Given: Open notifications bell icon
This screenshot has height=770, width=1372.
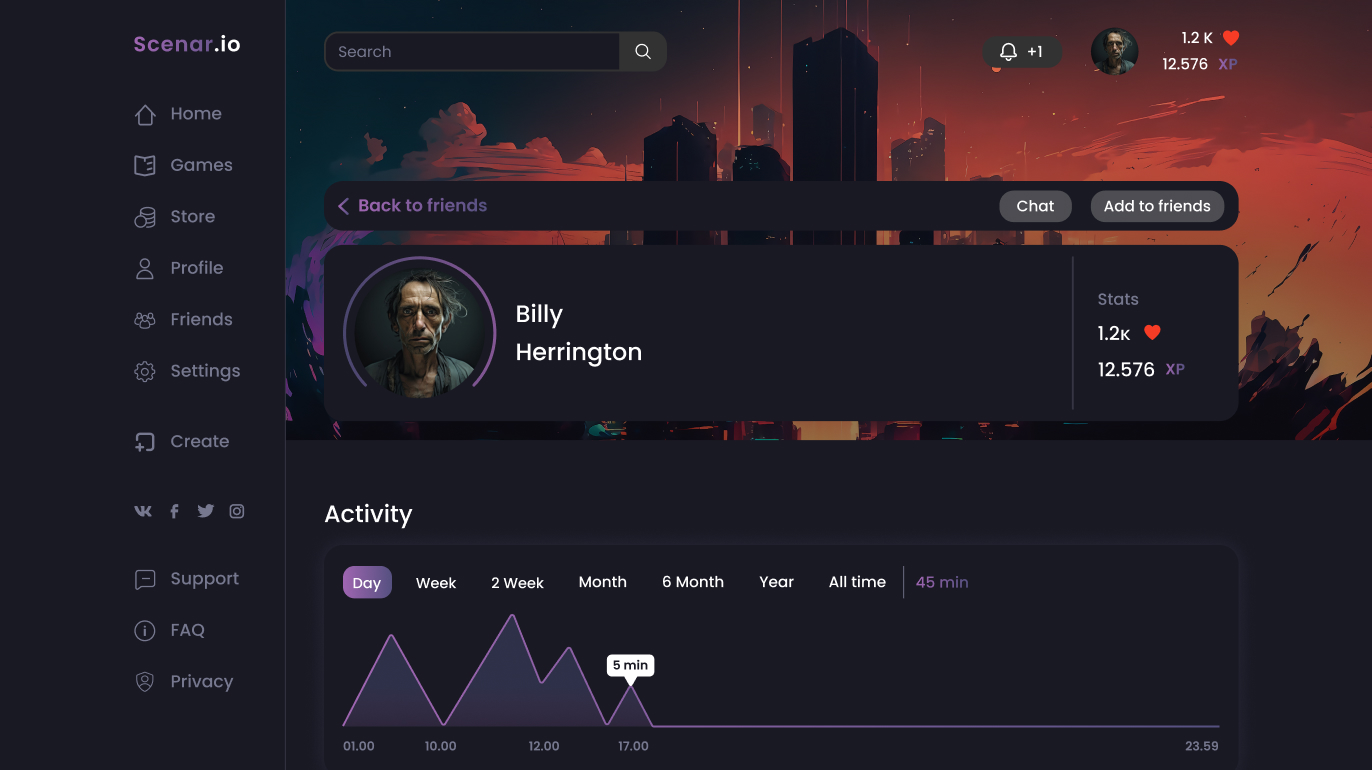Looking at the screenshot, I should [1008, 52].
